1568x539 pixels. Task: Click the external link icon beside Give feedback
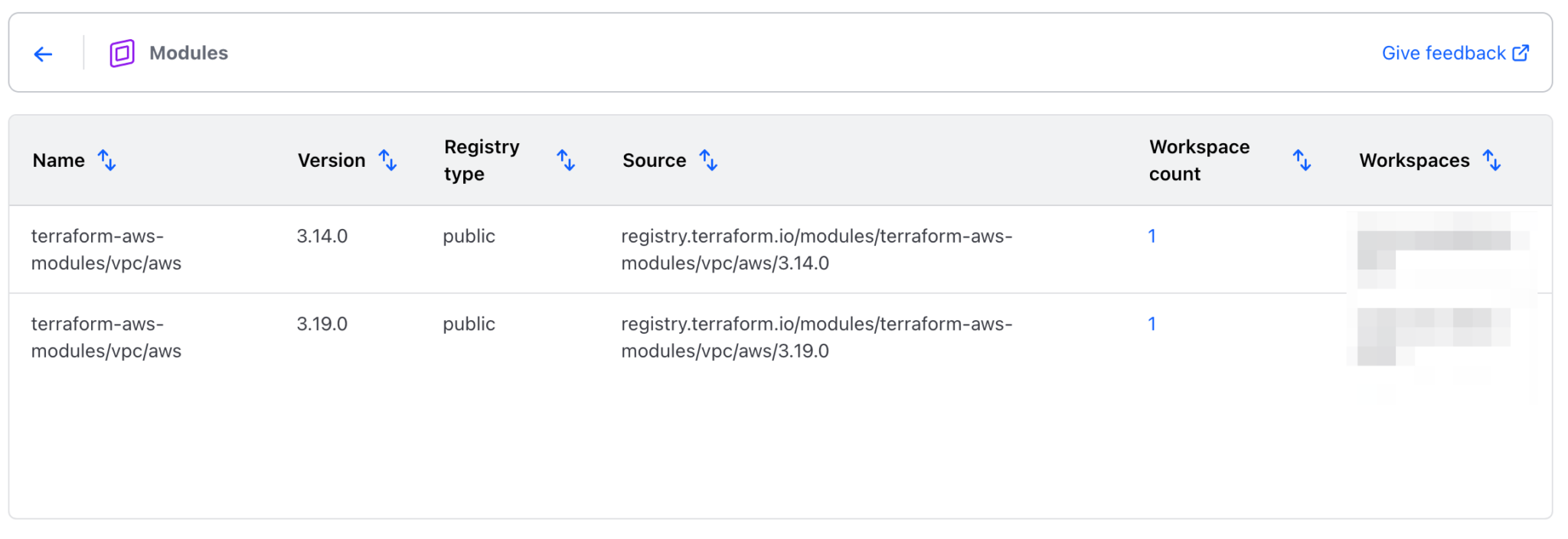1519,53
